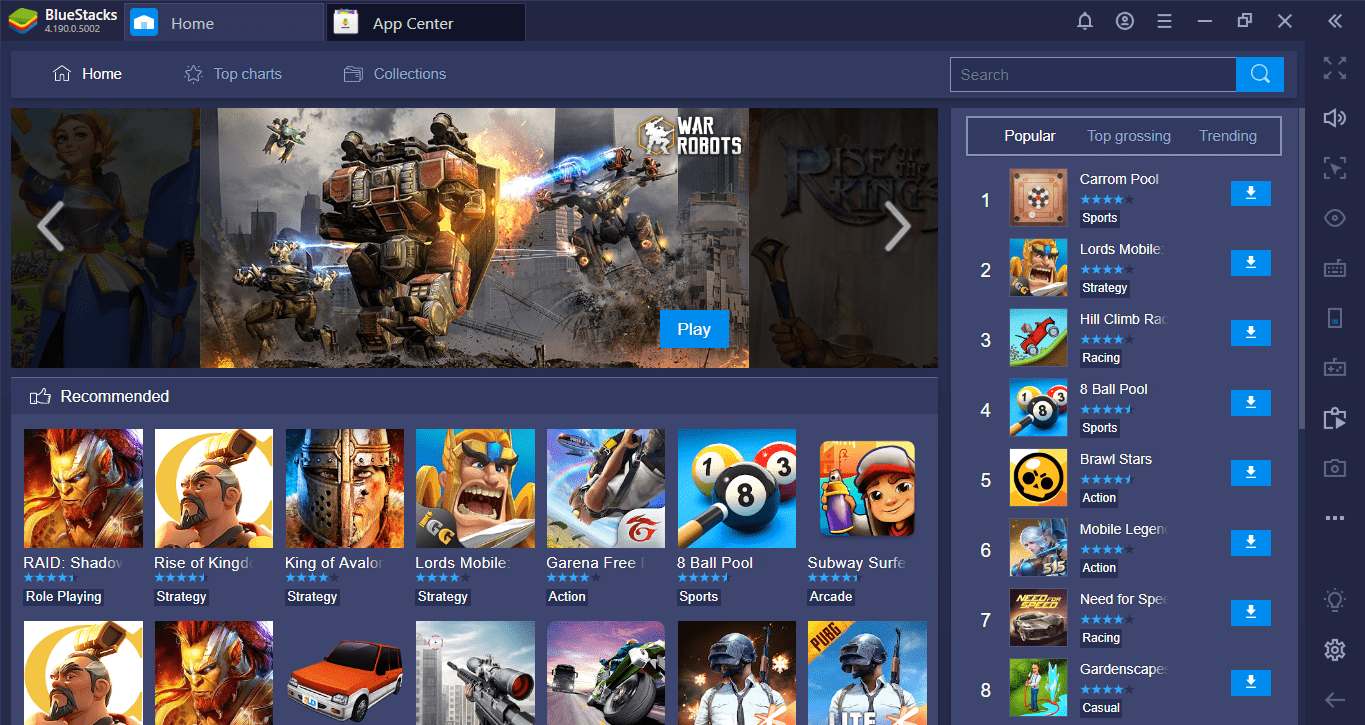Viewport: 1365px width, 725px height.
Task: Click the volume speaker icon
Action: click(x=1335, y=118)
